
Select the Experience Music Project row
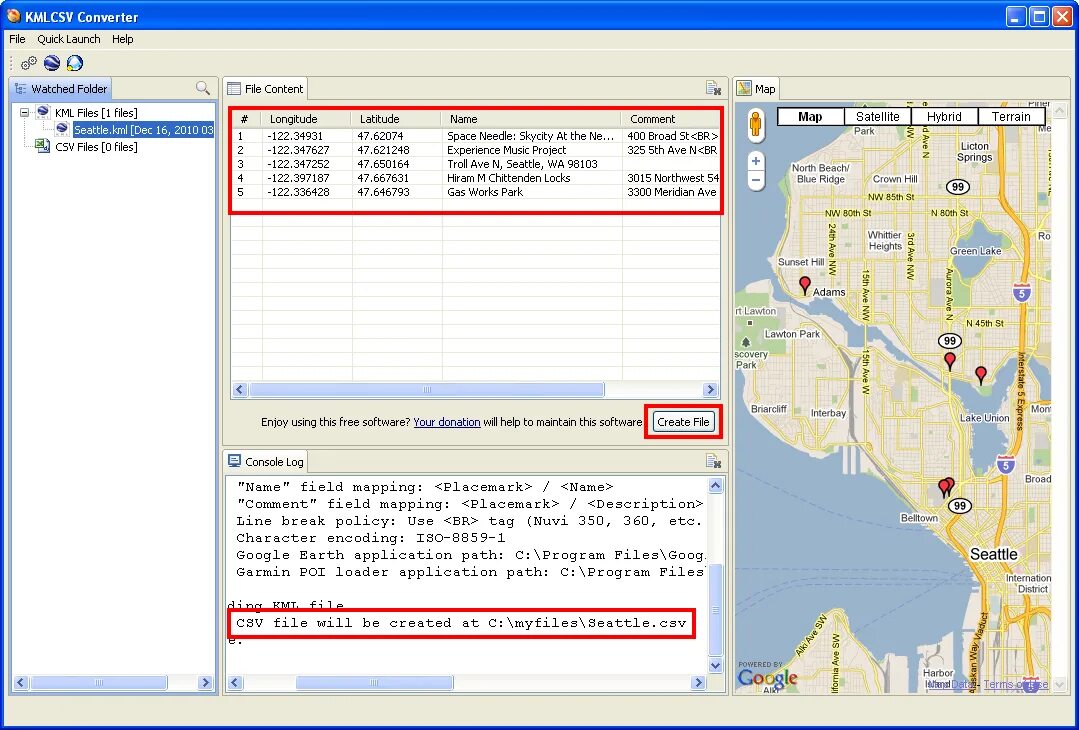[x=476, y=150]
